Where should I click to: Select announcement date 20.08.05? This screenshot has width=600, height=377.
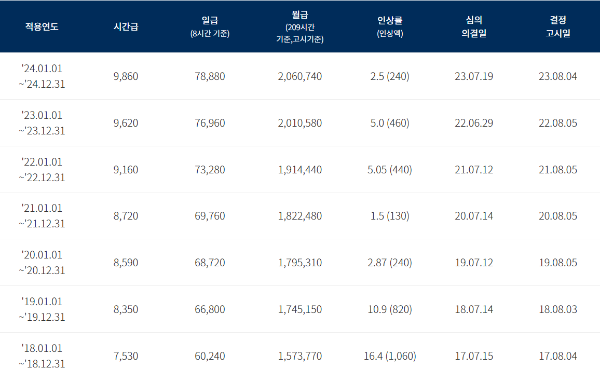point(558,216)
